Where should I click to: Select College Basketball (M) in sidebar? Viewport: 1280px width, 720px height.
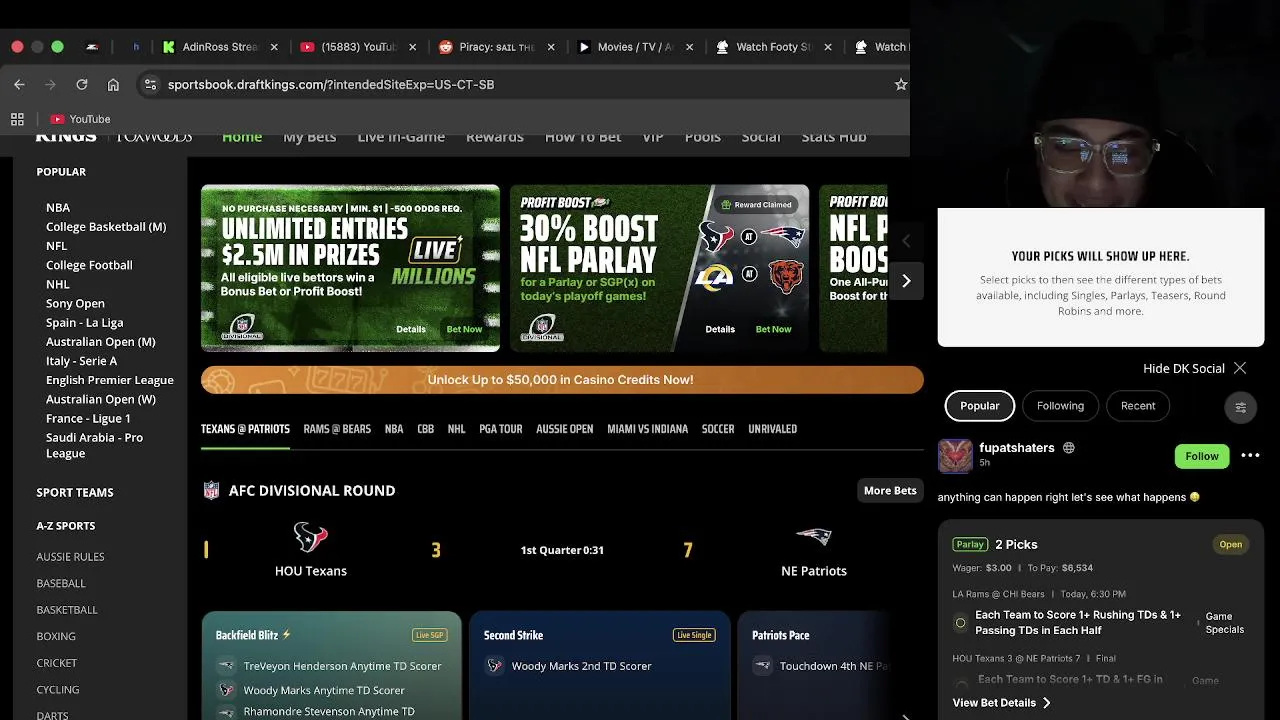pos(106,227)
